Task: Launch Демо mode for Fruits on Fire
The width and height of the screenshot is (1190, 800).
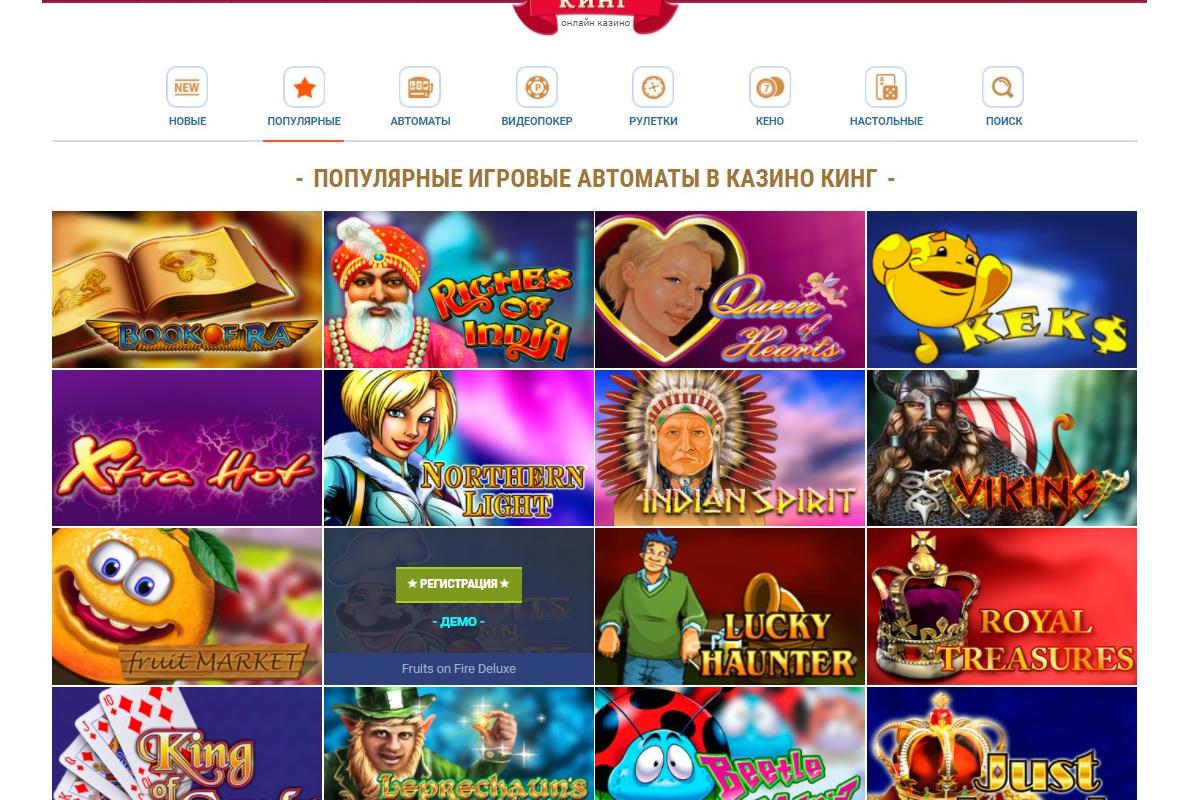Action: pos(458,622)
